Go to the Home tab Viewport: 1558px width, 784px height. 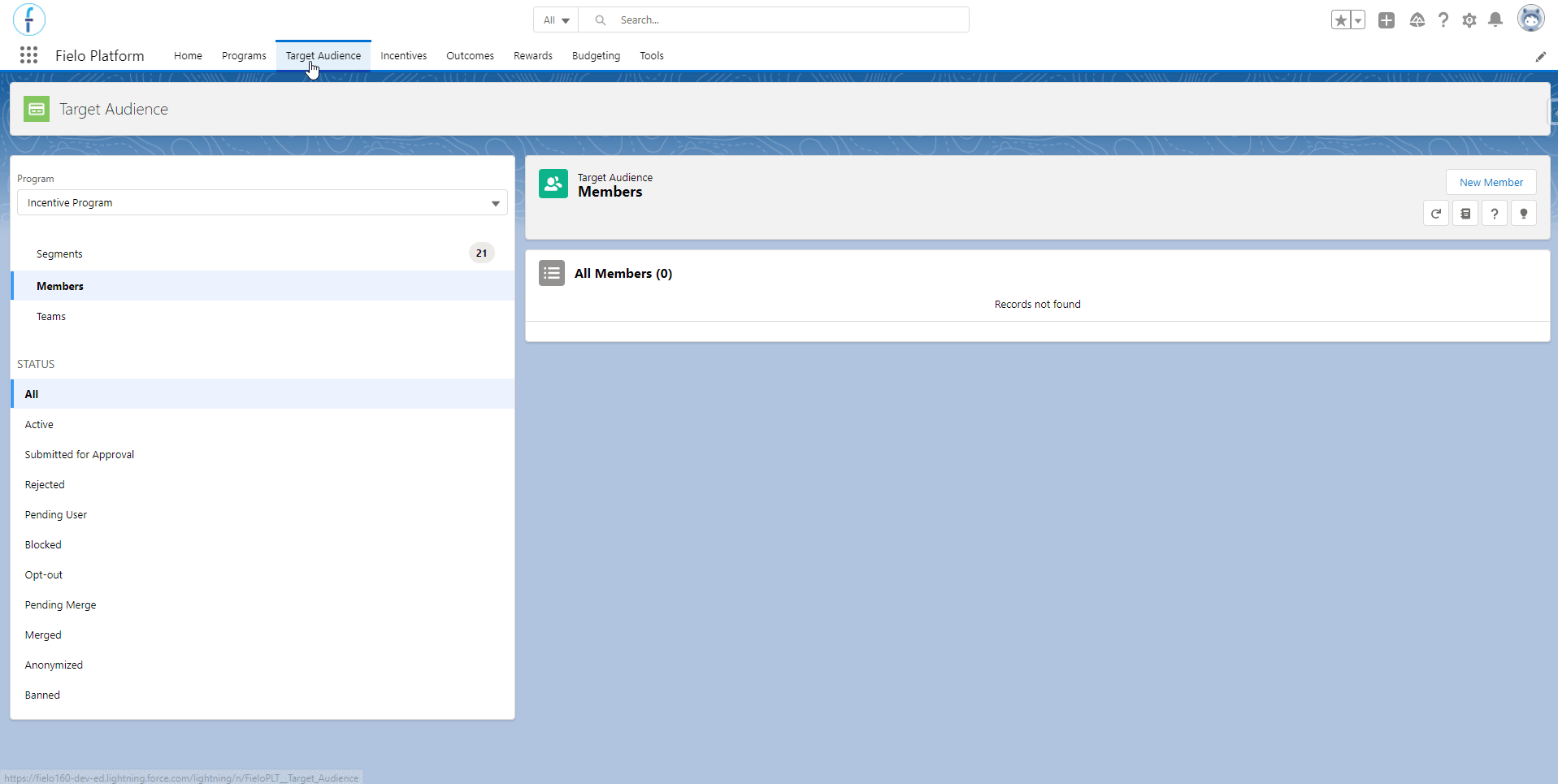click(x=188, y=56)
